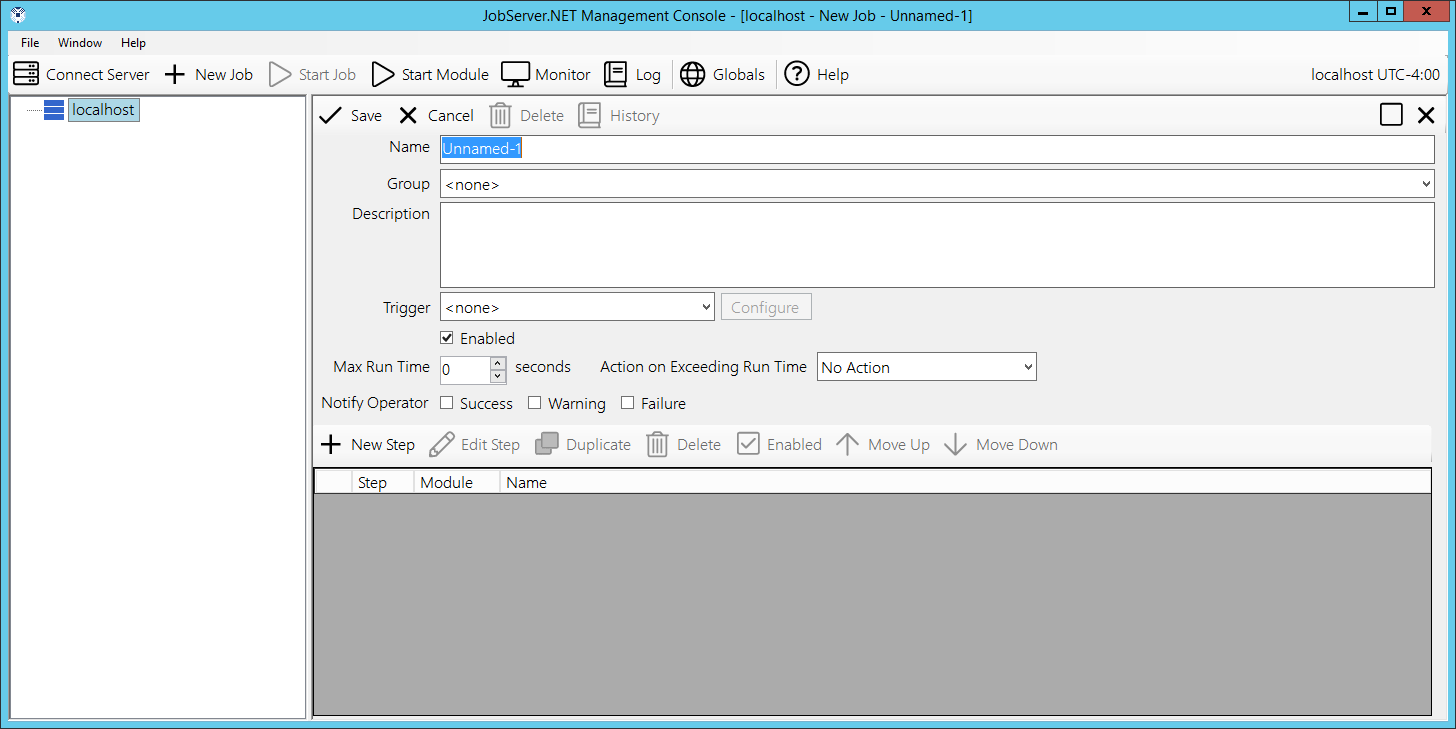
Task: Cancel the new job editing
Action: pyautogui.click(x=436, y=116)
